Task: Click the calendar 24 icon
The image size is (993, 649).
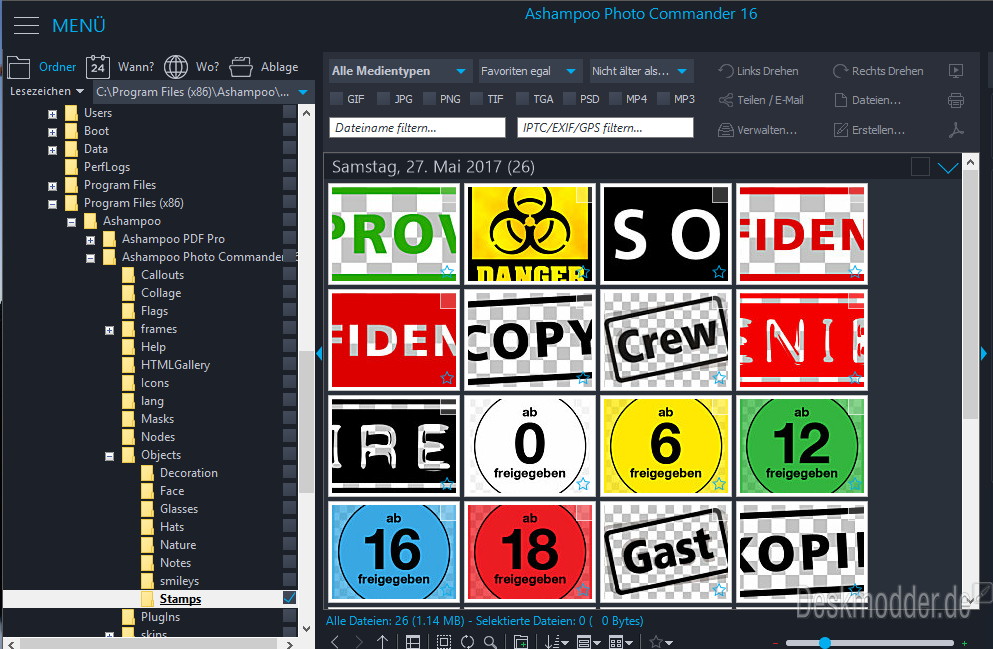Action: pos(98,66)
